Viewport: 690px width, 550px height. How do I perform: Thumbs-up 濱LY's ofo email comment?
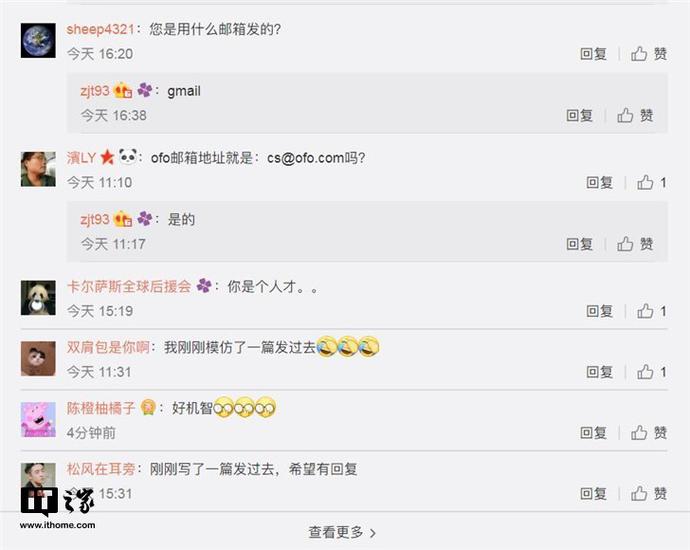point(652,183)
